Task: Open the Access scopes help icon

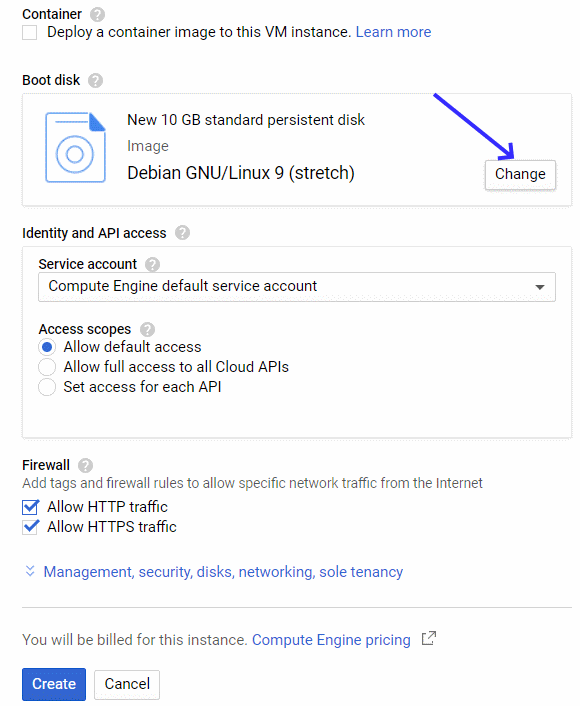Action: coord(147,330)
